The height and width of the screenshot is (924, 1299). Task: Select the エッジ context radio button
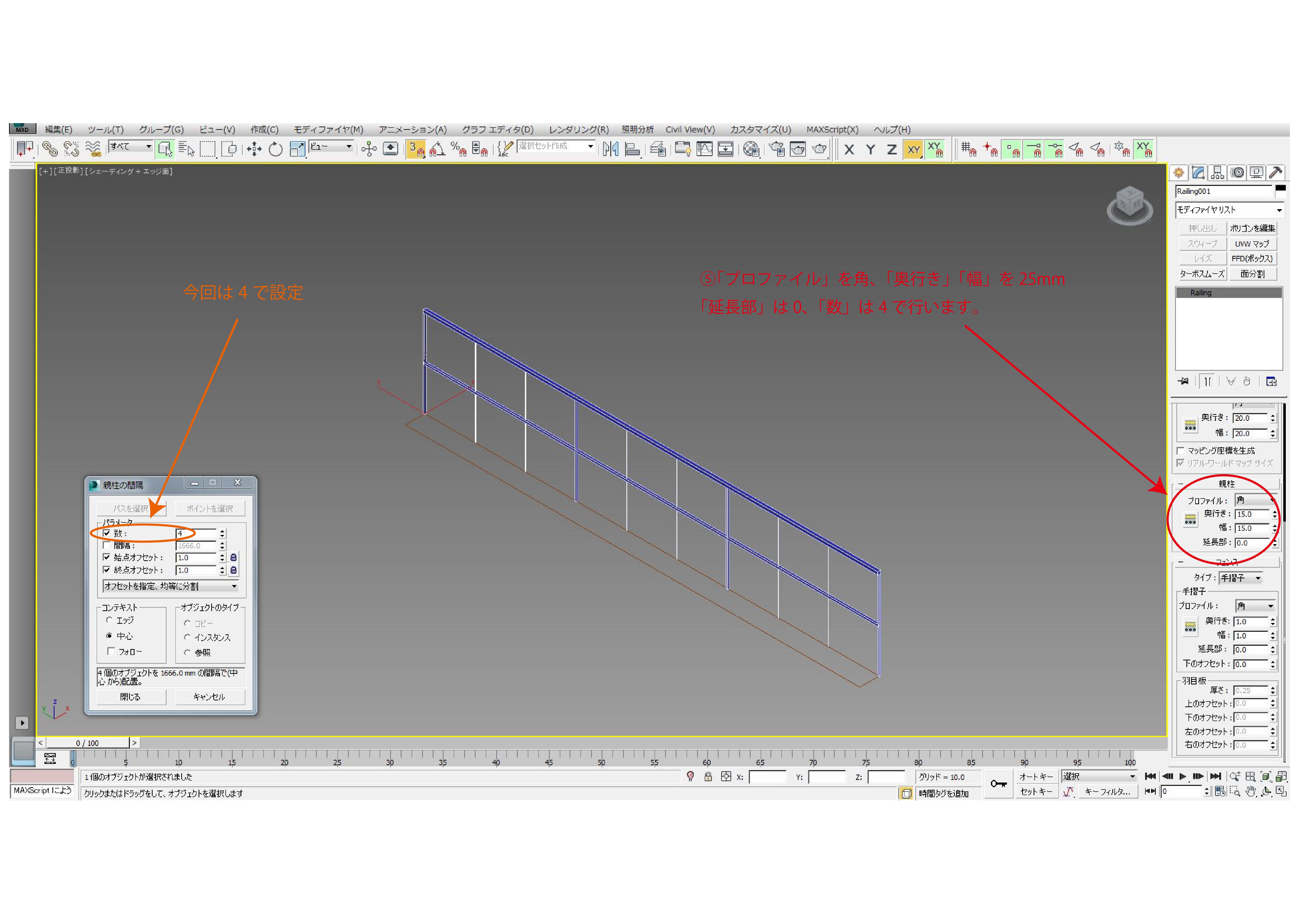pyautogui.click(x=109, y=620)
